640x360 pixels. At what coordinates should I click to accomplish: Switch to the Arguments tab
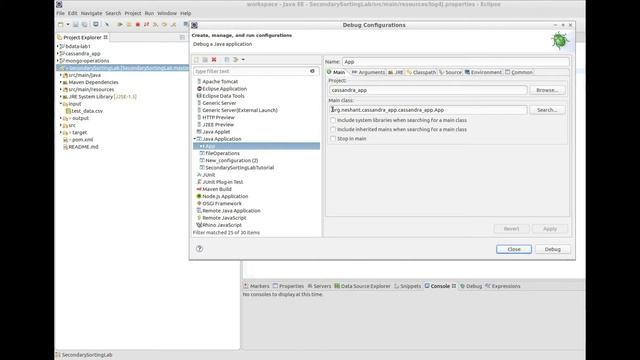click(x=368, y=72)
